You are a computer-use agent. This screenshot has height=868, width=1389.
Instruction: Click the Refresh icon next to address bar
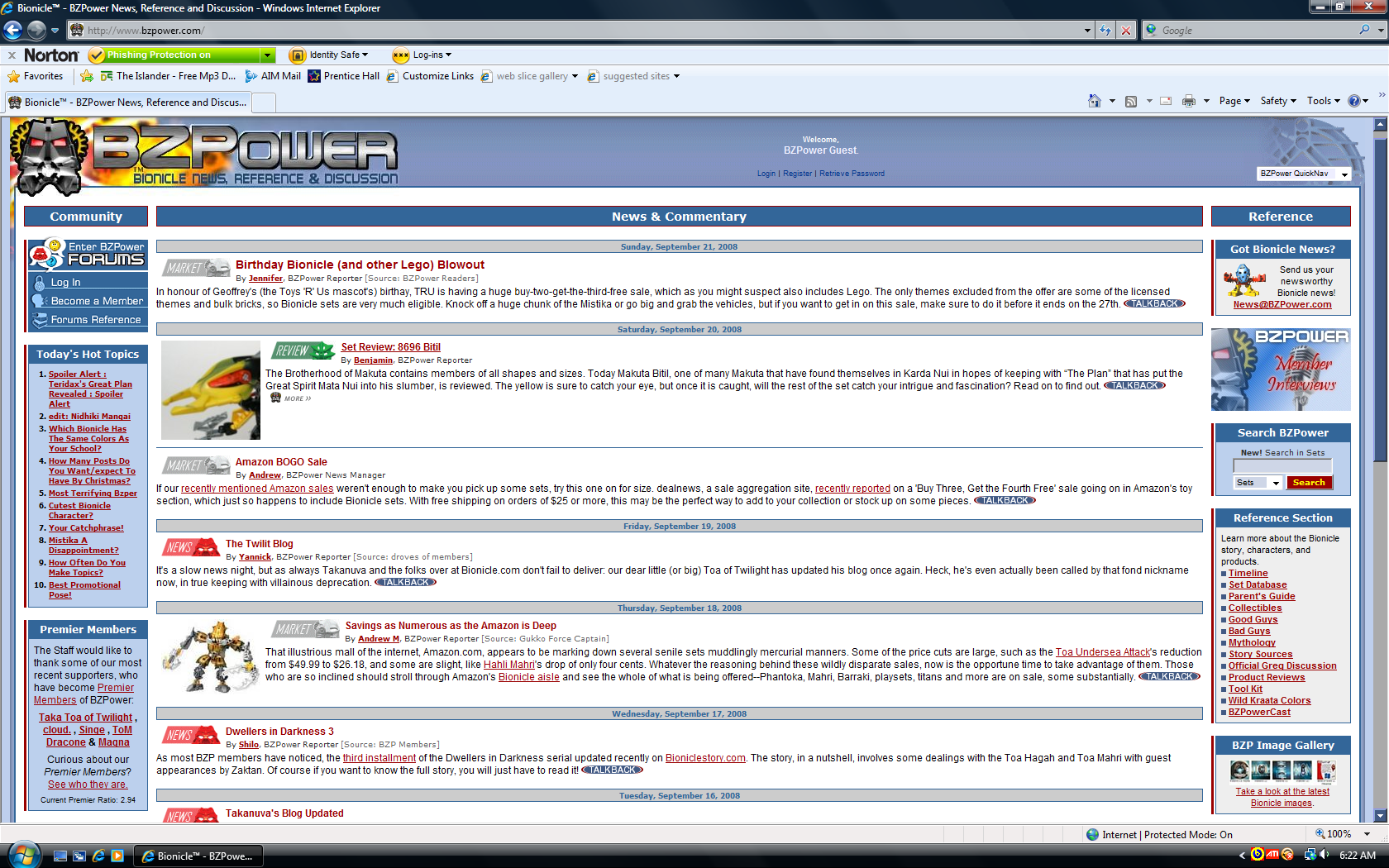(1105, 31)
